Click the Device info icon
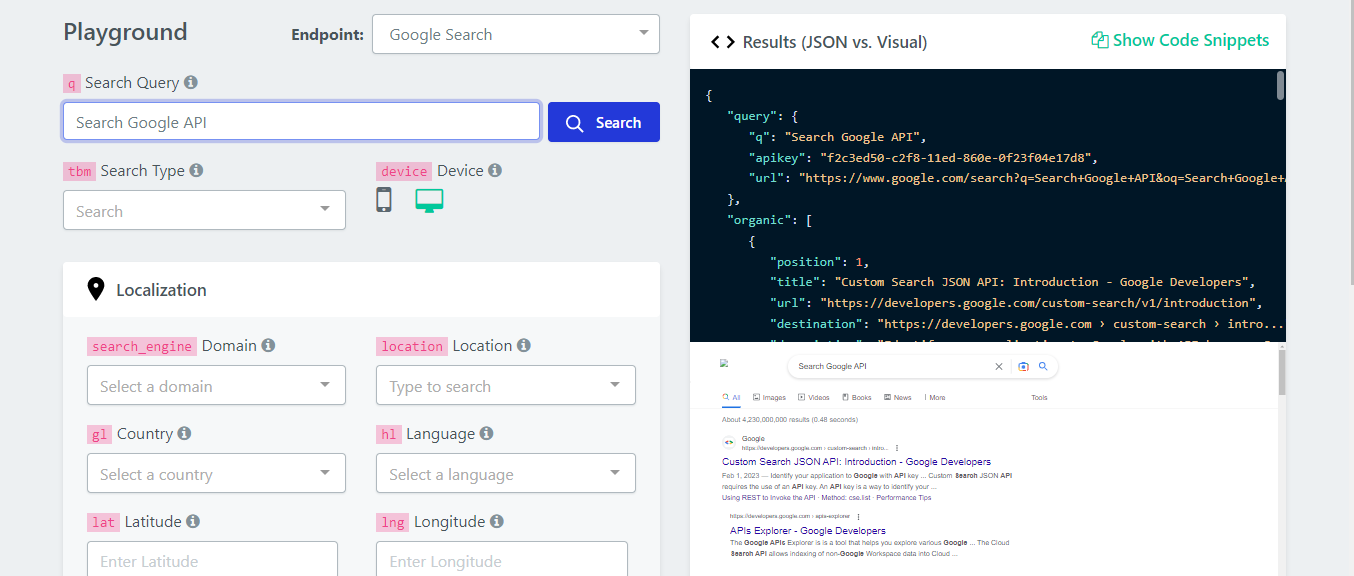1354x576 pixels. (x=495, y=171)
